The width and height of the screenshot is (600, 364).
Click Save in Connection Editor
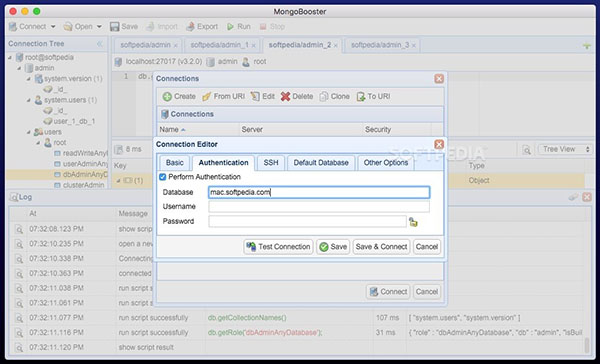(x=333, y=247)
